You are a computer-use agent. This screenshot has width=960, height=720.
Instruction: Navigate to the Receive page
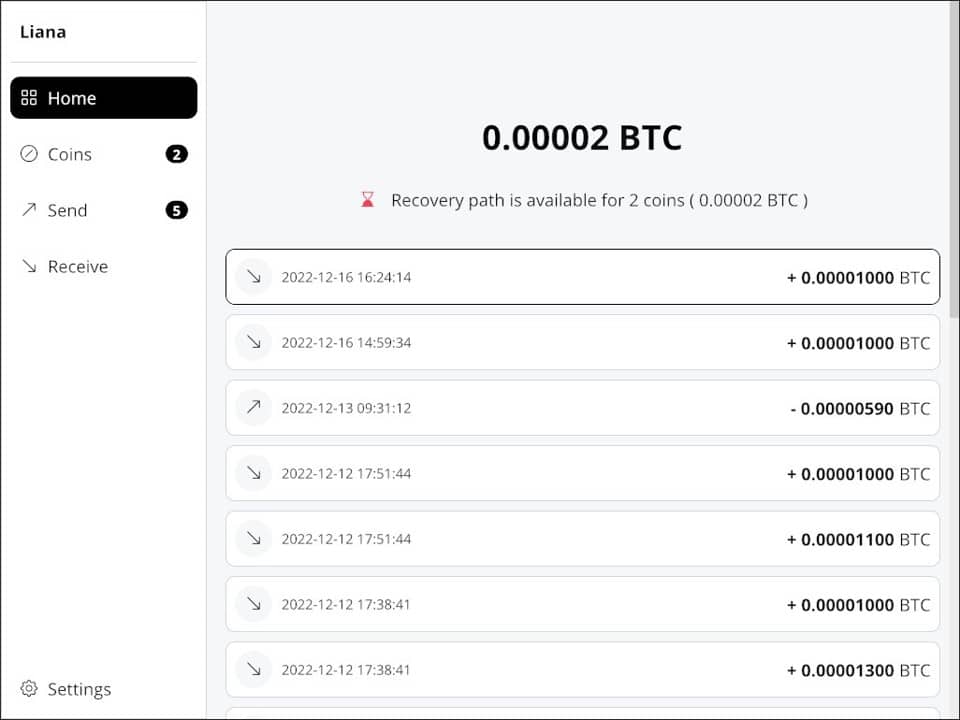point(78,266)
